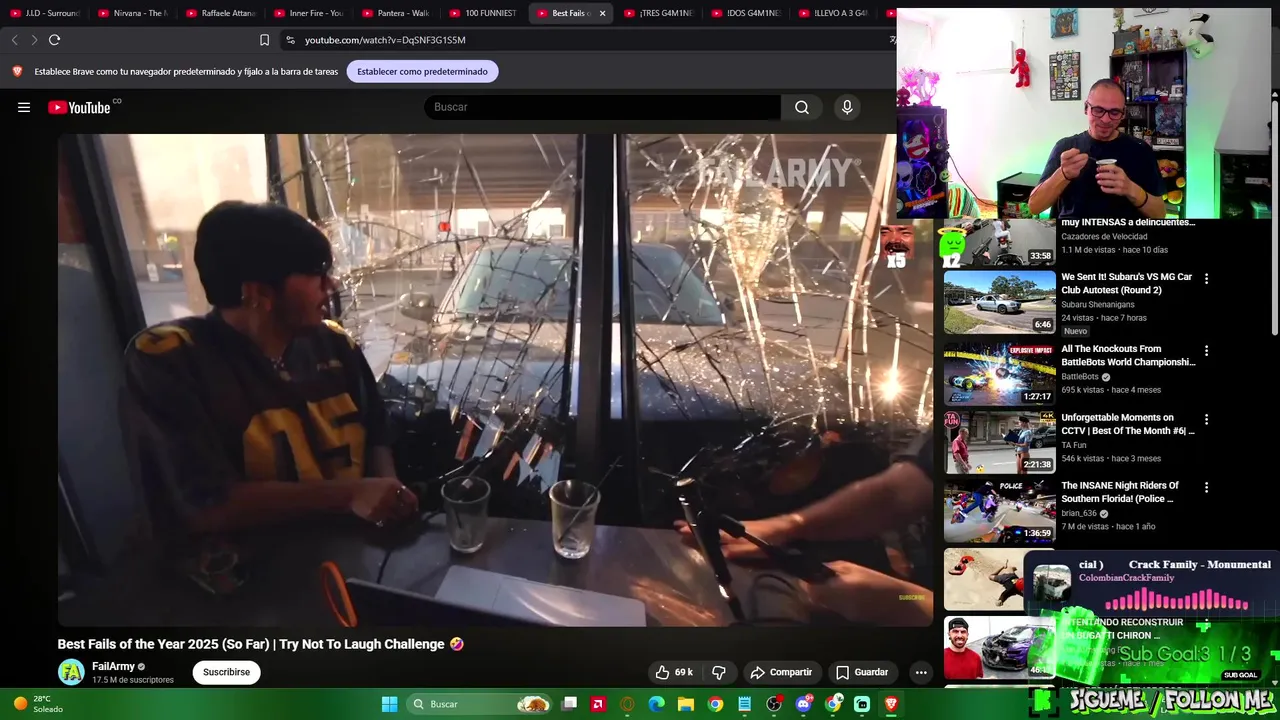
Task: Click Establecer como predeterminado button
Action: coord(422,71)
